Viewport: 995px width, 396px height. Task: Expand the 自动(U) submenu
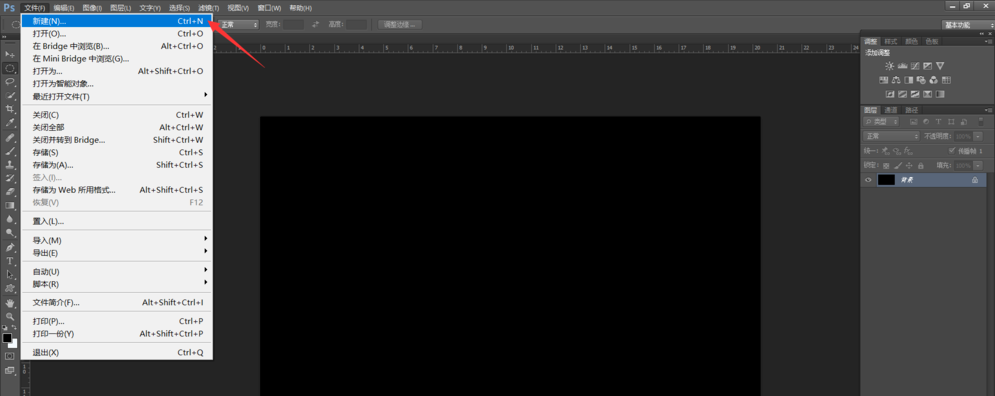[x=117, y=272]
